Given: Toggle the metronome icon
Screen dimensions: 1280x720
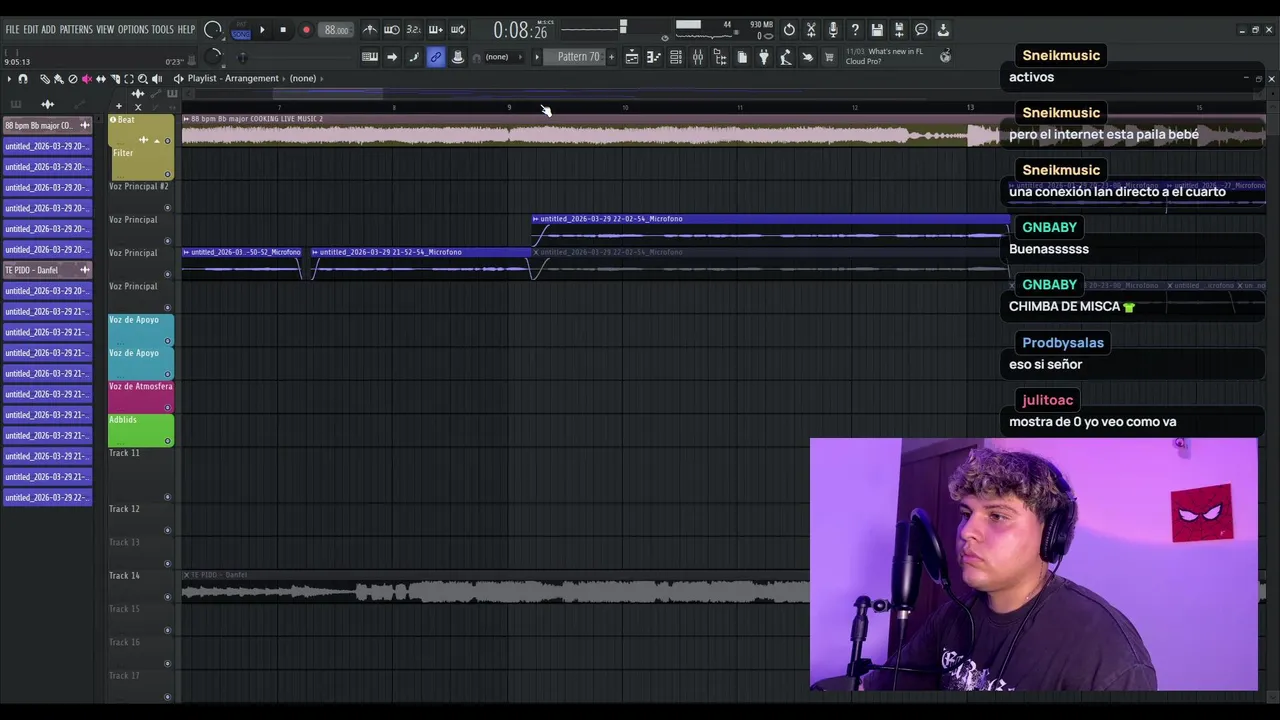Looking at the screenshot, I should coord(370,30).
